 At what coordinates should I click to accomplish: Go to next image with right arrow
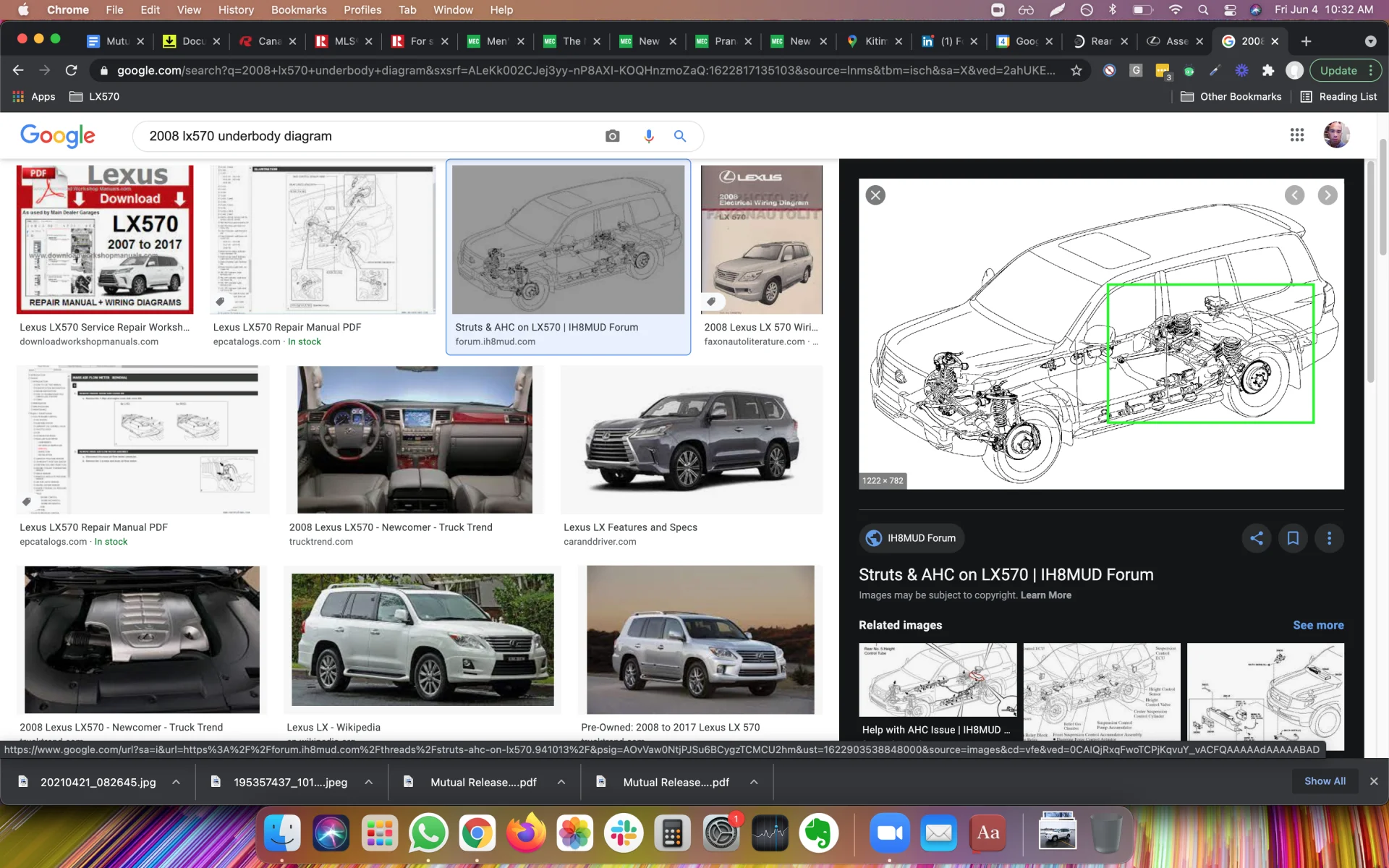pos(1328,195)
